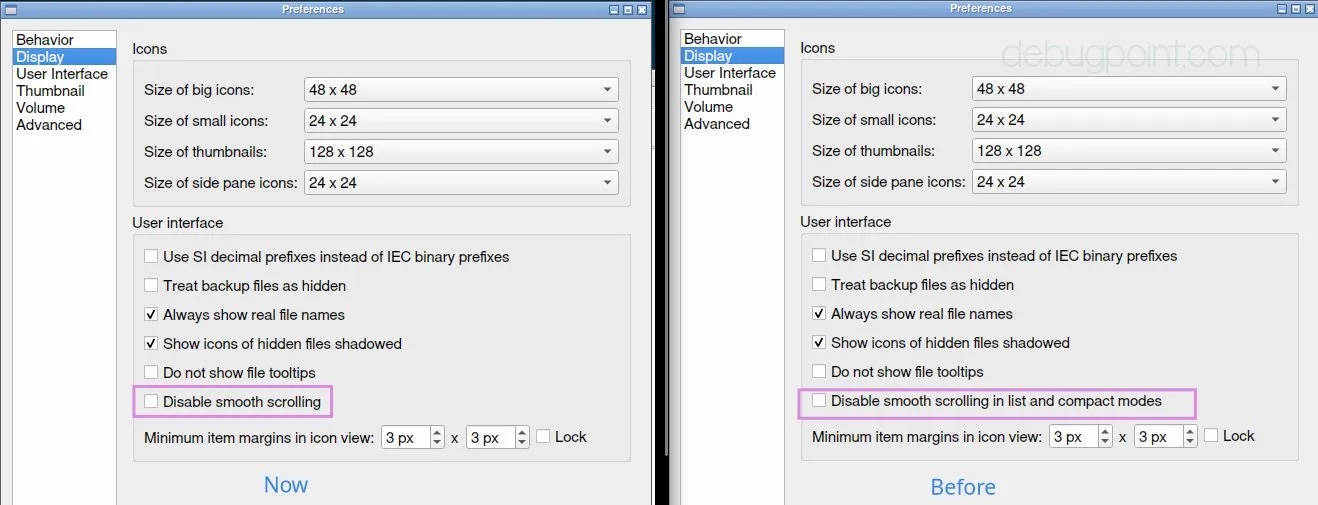Expand 'Size of small icons' dropdown in right window
Screen dimensions: 1318x505
(1128, 120)
